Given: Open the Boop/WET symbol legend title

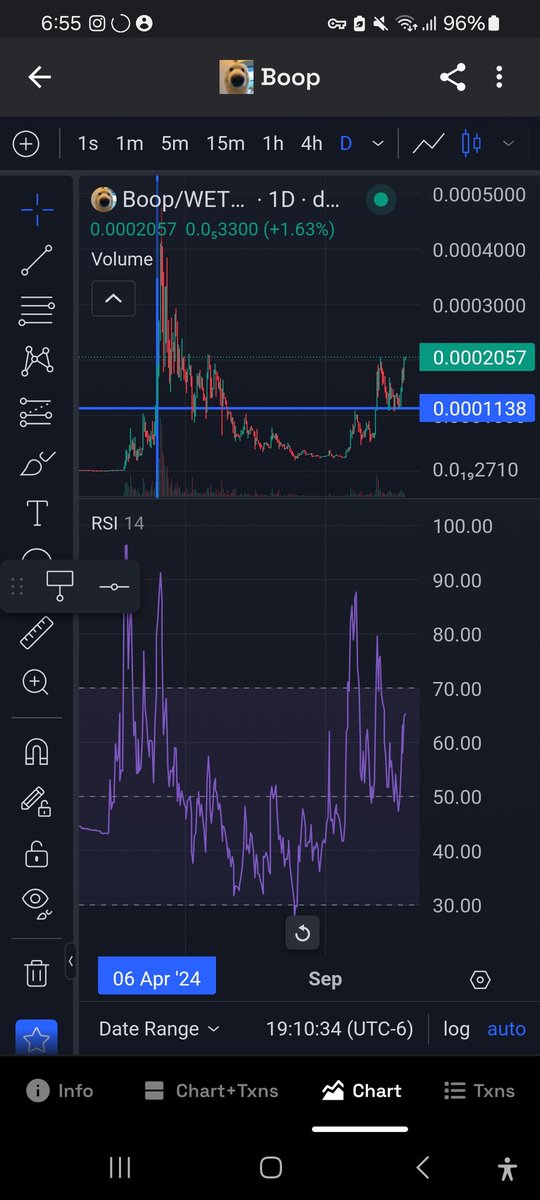Looking at the screenshot, I should pos(231,199).
